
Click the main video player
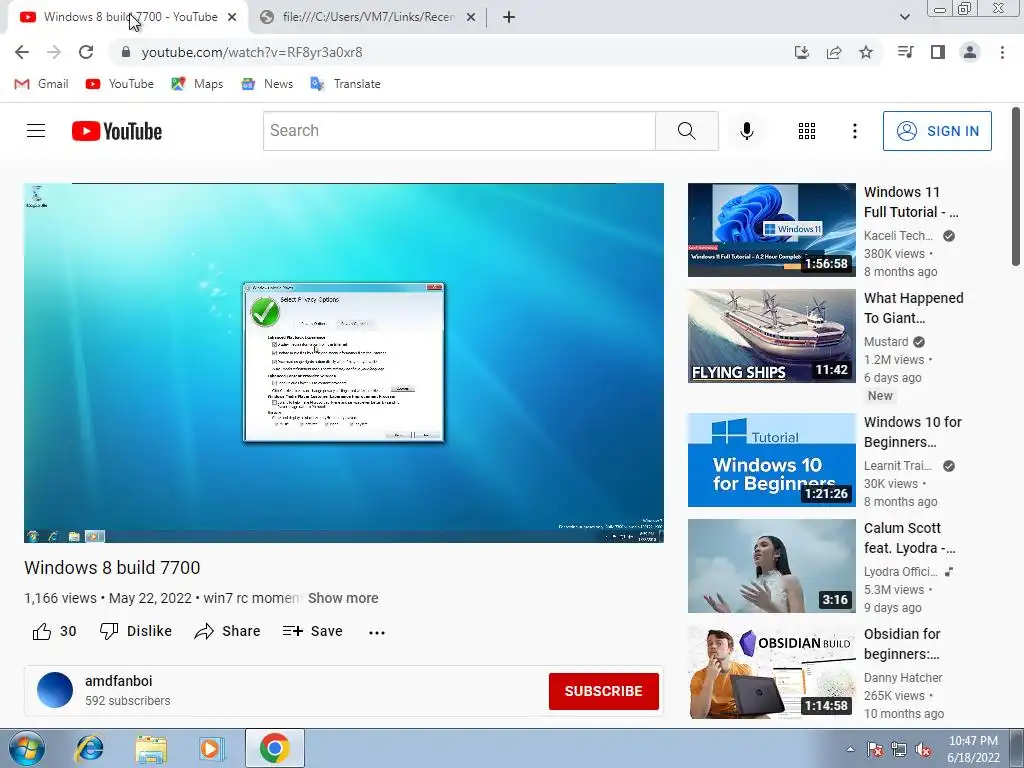tap(344, 362)
